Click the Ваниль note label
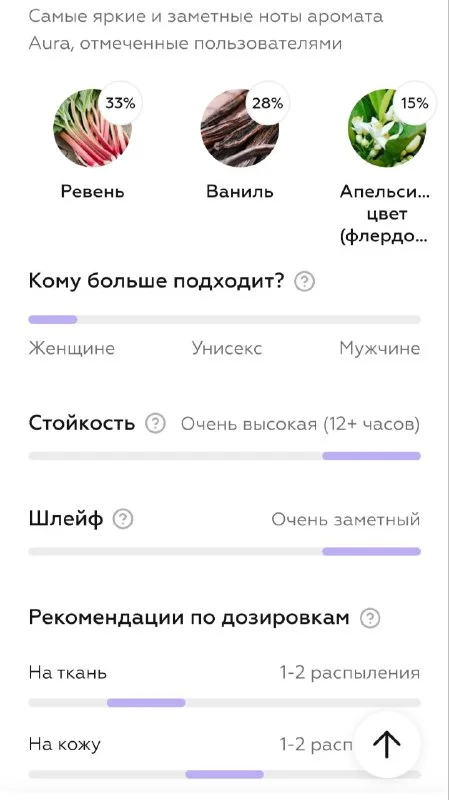 pos(240,192)
